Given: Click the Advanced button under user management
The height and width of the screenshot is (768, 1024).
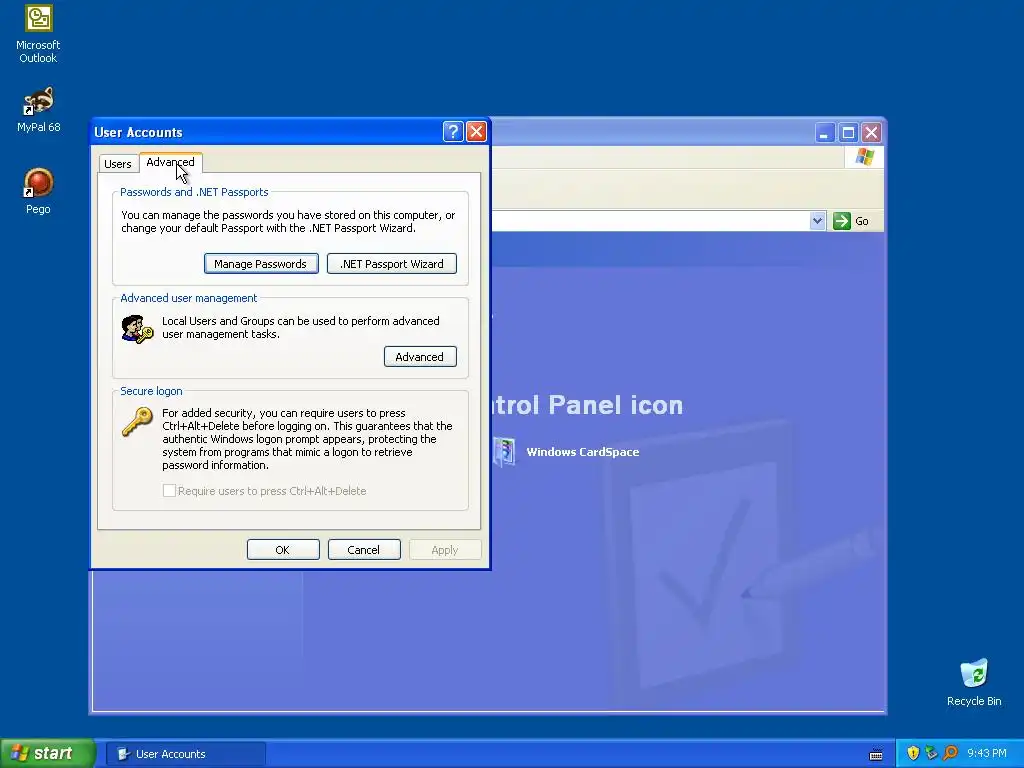Looking at the screenshot, I should click(x=420, y=357).
